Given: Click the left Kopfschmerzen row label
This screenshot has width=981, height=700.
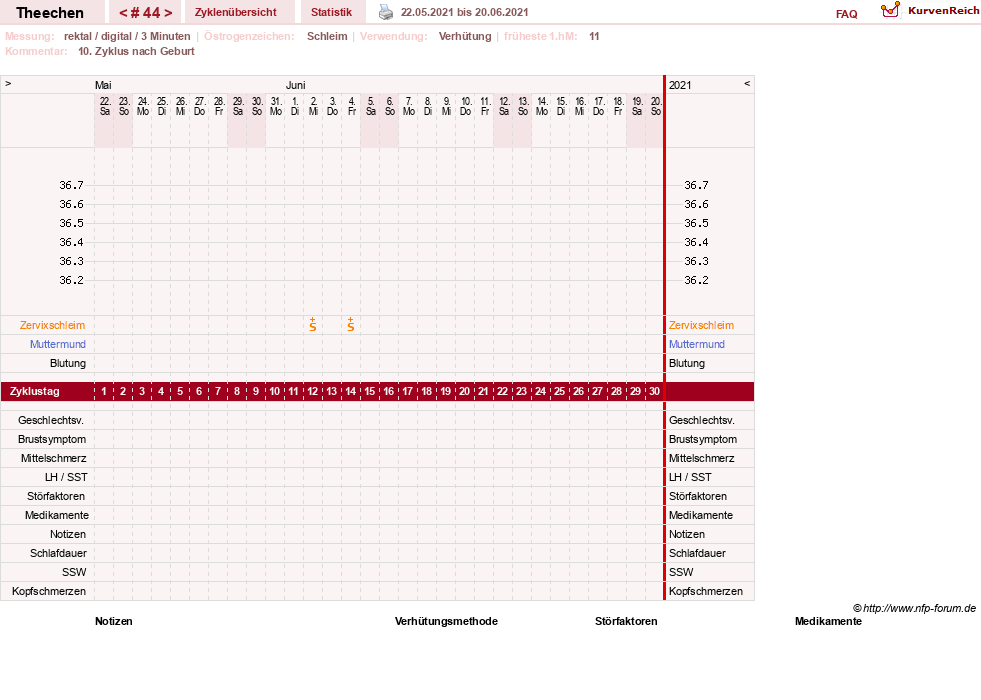Looking at the screenshot, I should click(x=49, y=591).
